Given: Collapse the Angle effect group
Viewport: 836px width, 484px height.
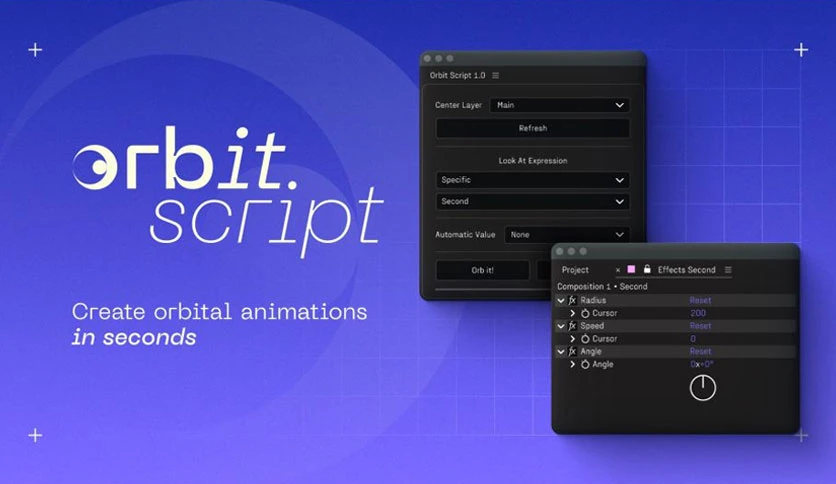Looking at the screenshot, I should [561, 352].
